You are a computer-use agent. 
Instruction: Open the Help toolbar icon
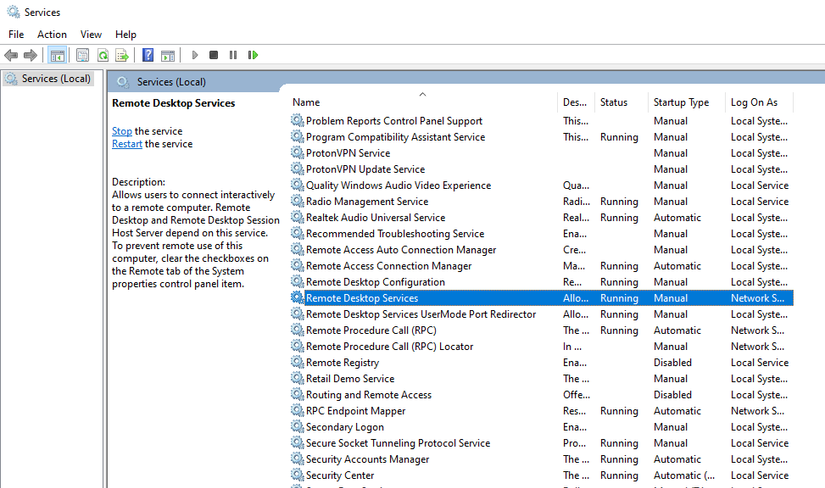click(148, 55)
